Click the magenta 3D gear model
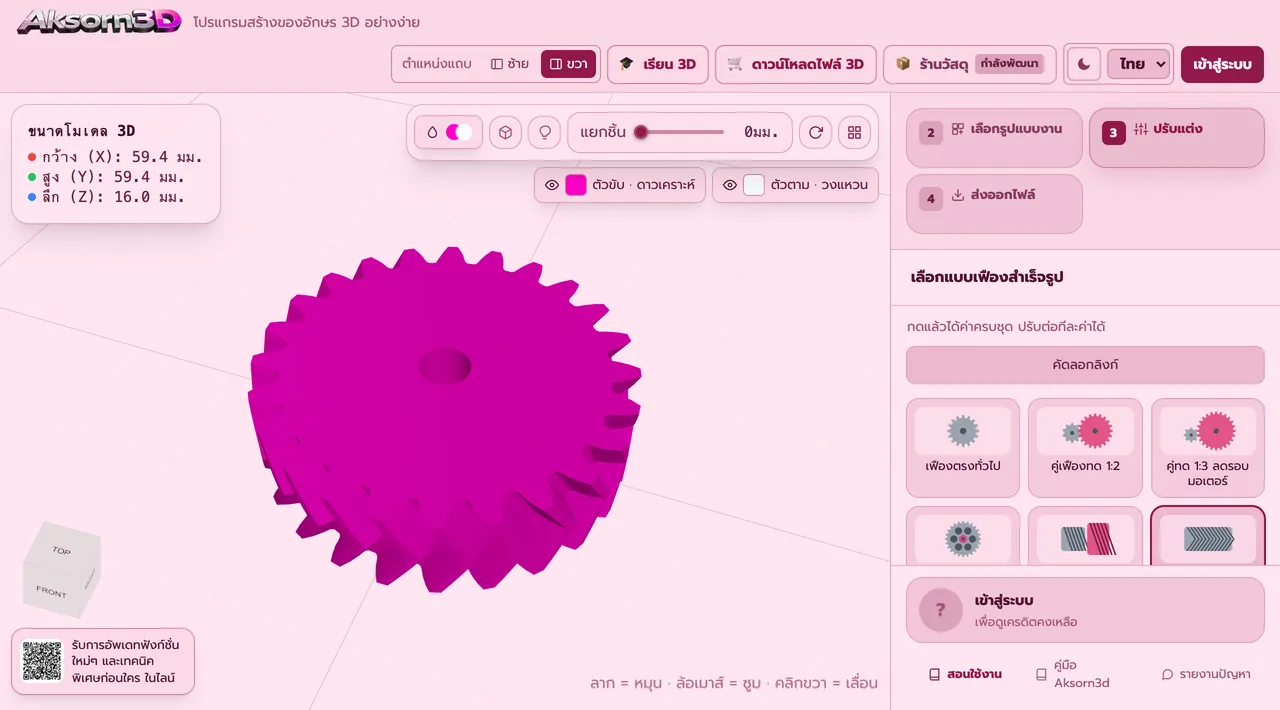1280x710 pixels. point(444,418)
